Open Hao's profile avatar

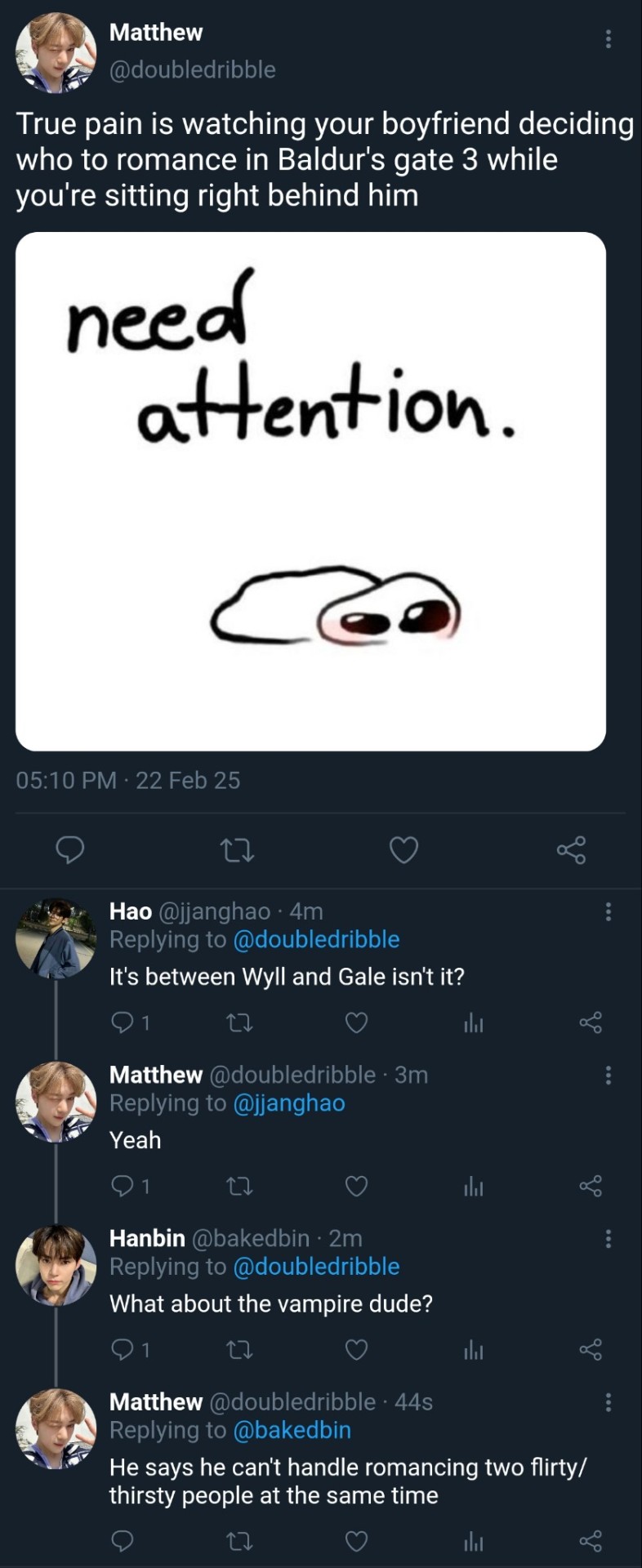(56, 938)
